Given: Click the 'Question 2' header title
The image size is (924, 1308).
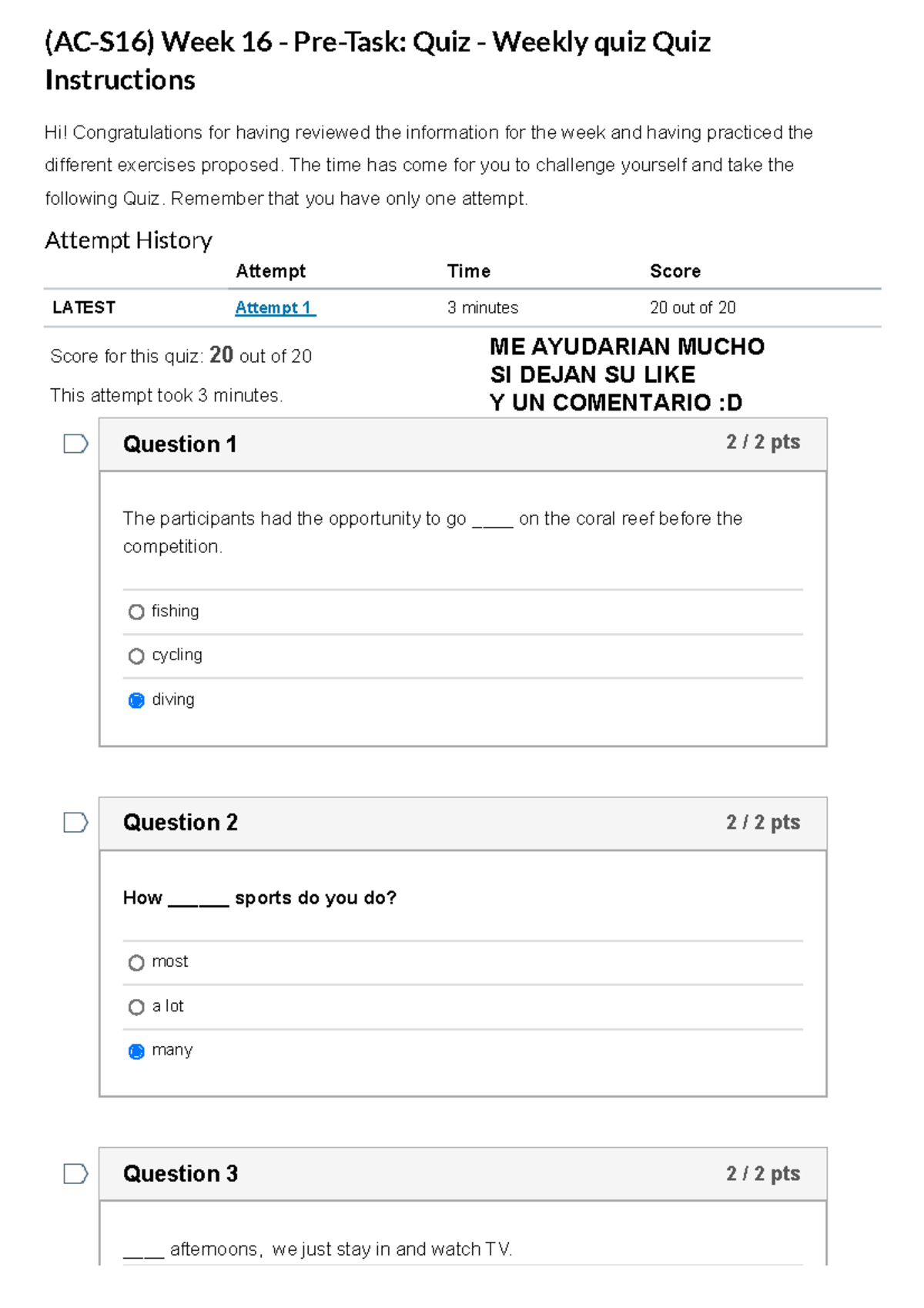Looking at the screenshot, I should click(x=180, y=823).
